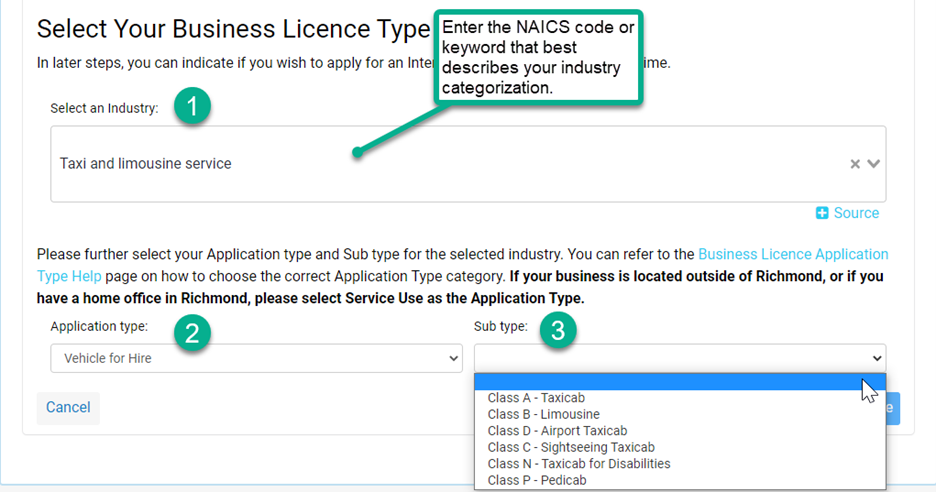Viewport: 936px width, 492px height.
Task: Clear the selected industry with the X icon
Action: (x=855, y=164)
